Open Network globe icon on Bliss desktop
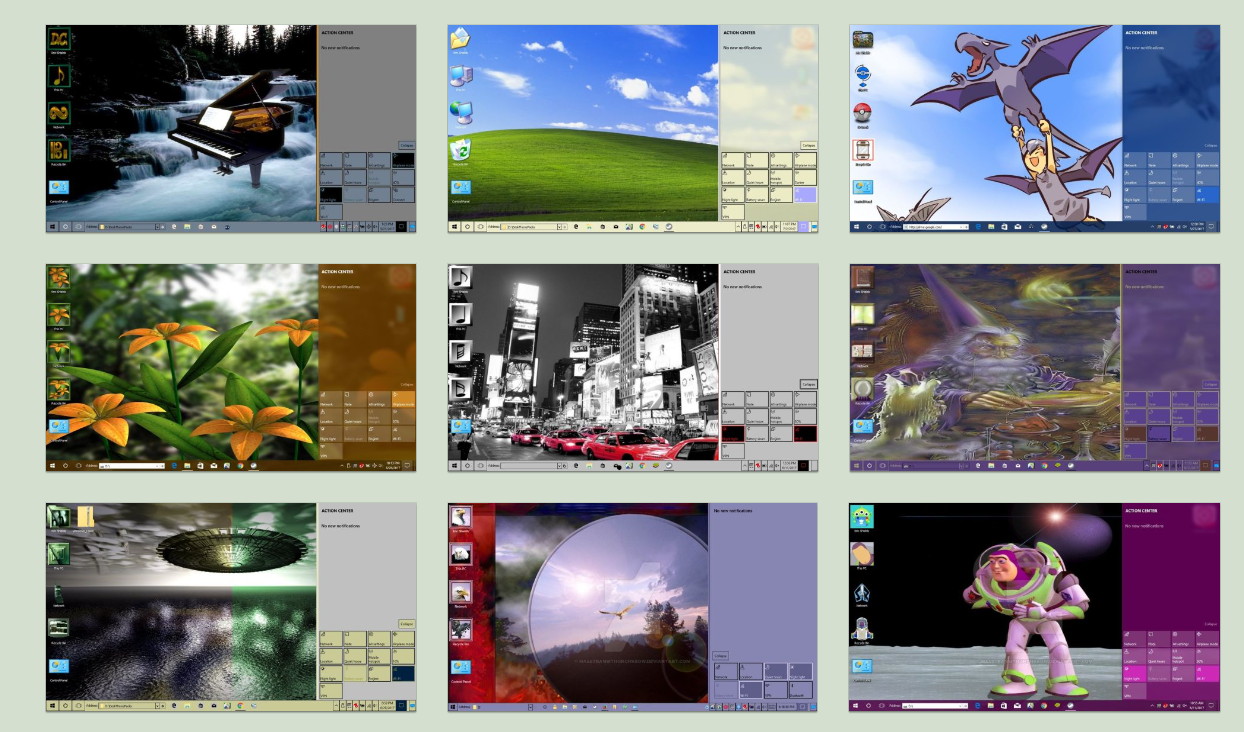 coord(460,111)
